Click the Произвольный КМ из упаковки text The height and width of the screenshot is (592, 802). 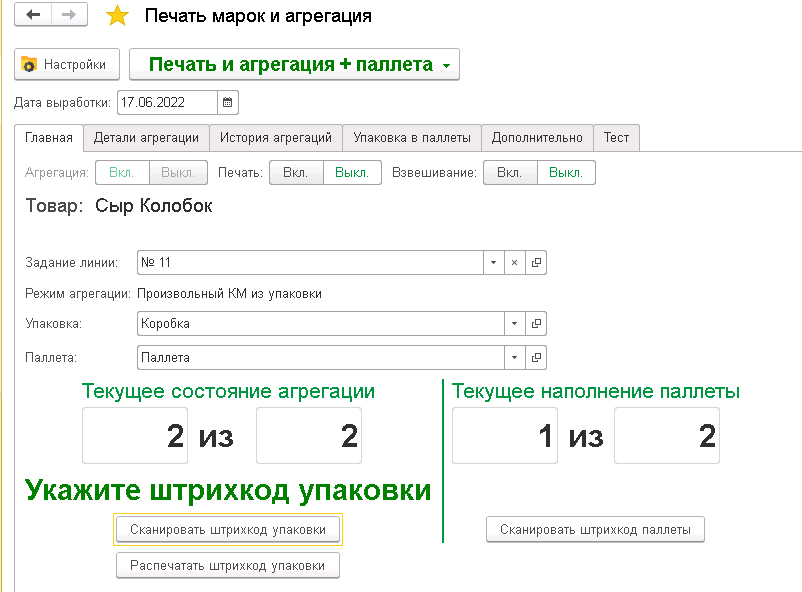(229, 294)
